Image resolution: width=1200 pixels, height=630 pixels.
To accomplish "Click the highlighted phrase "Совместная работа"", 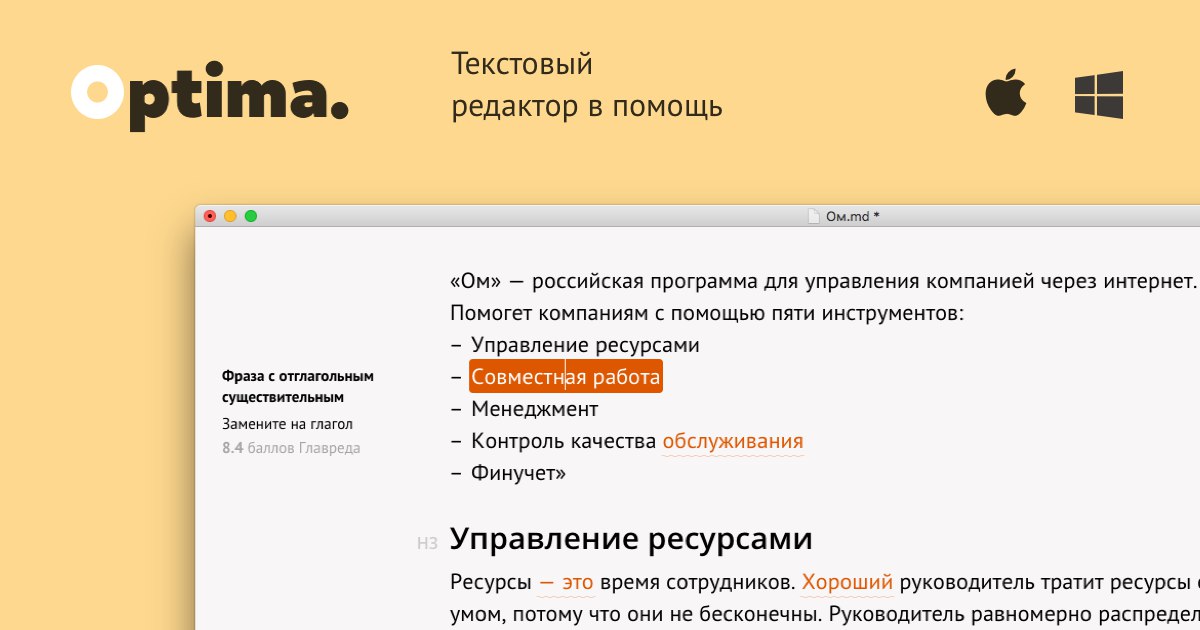I will click(x=566, y=377).
